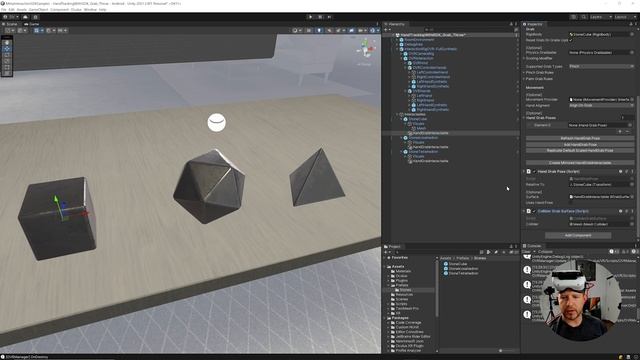Open the Oculus menu
Viewport: 640px width, 360px height.
coord(76,9)
